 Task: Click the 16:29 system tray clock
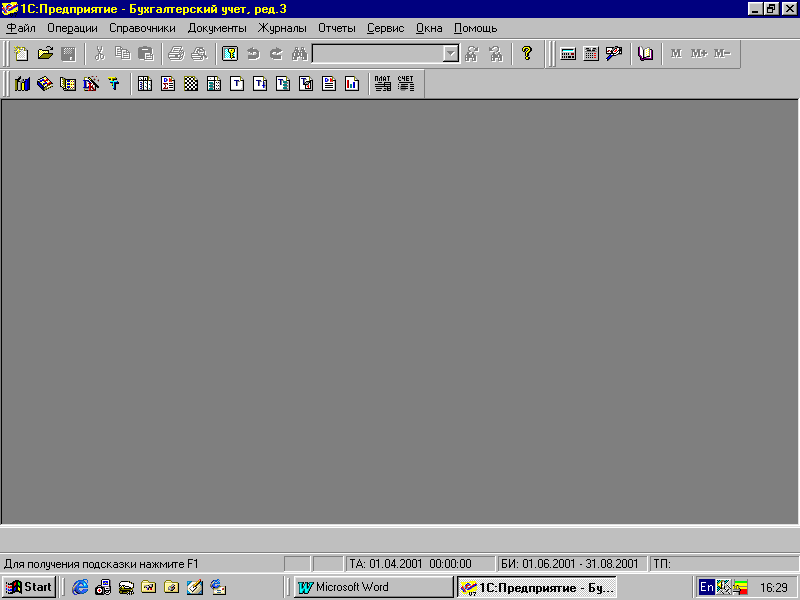point(774,588)
